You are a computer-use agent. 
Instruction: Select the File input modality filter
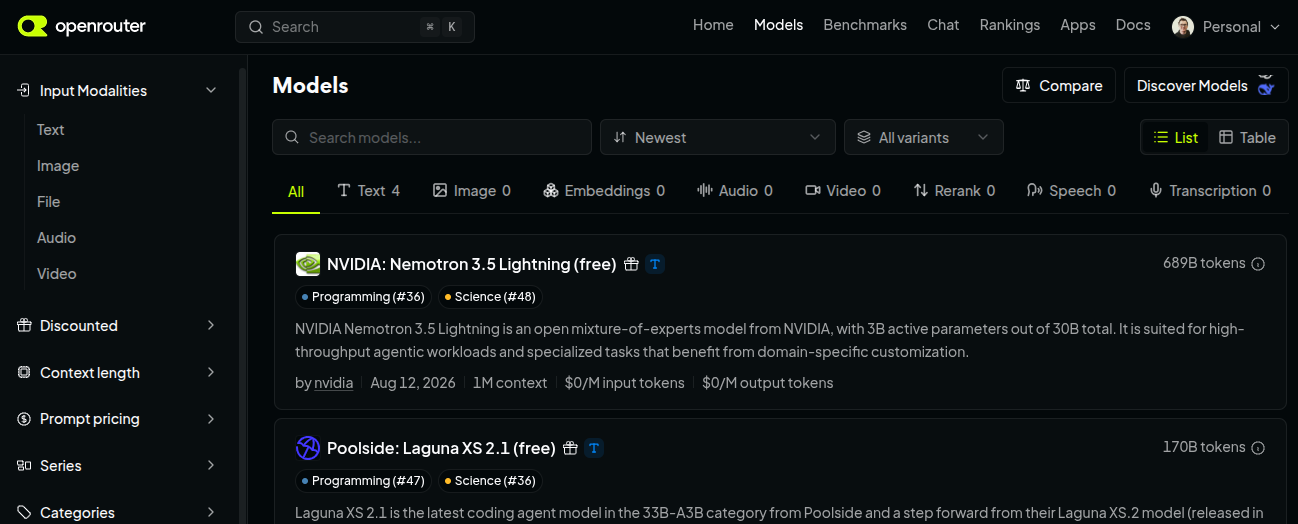click(x=49, y=202)
